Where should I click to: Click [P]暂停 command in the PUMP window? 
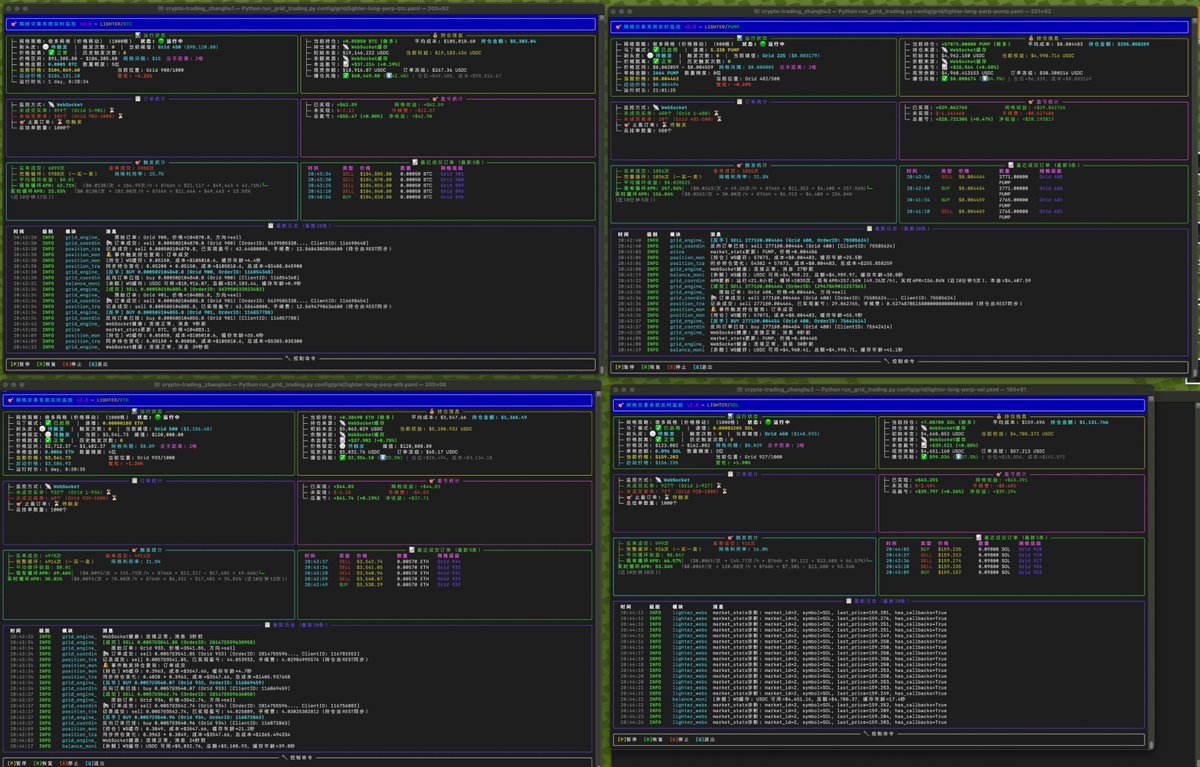click(625, 367)
